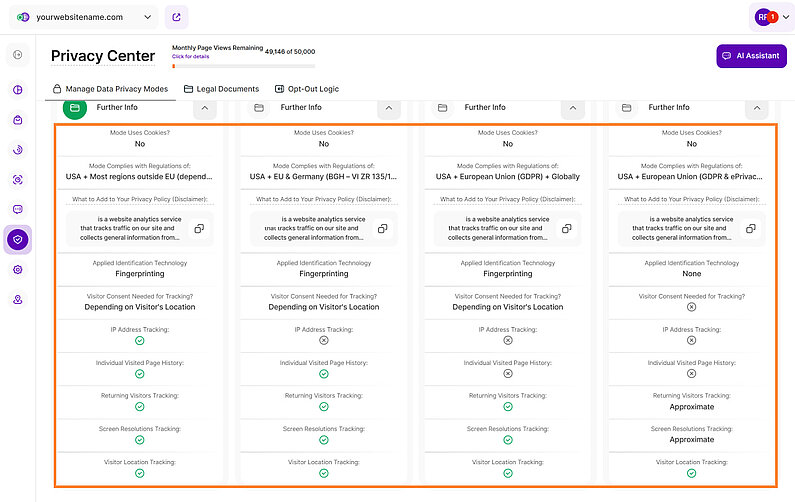Copy the disclaimer text in fourth column
This screenshot has height=502, width=795.
750,229
